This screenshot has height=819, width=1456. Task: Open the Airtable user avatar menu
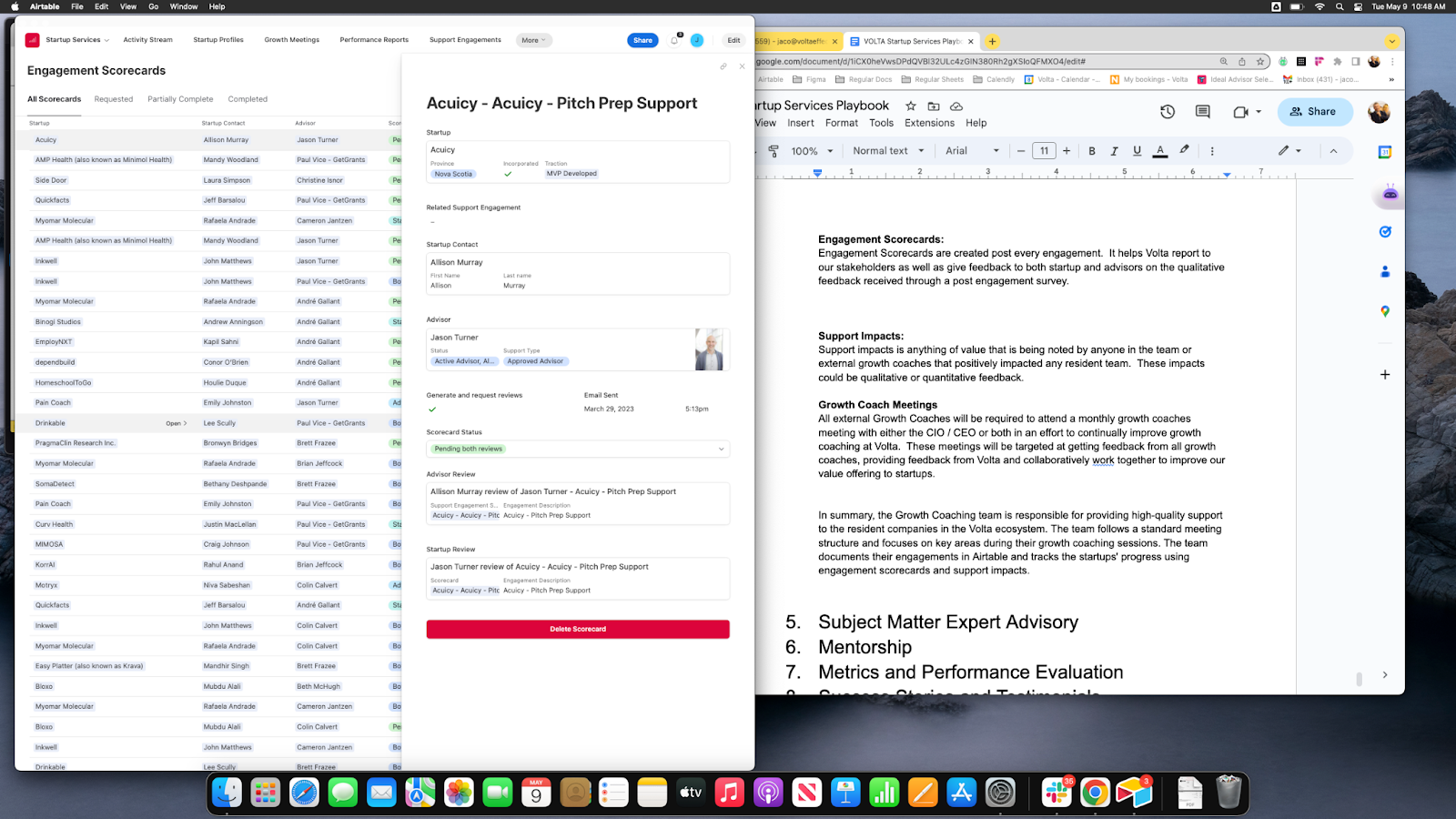click(x=697, y=40)
